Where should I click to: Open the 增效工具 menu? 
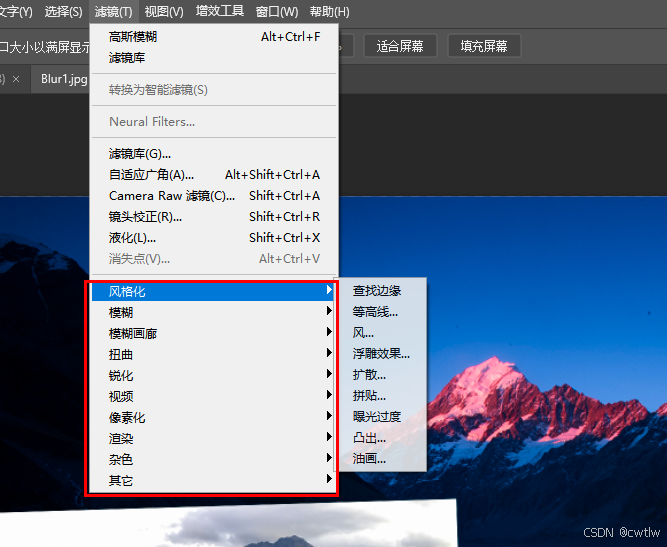220,11
